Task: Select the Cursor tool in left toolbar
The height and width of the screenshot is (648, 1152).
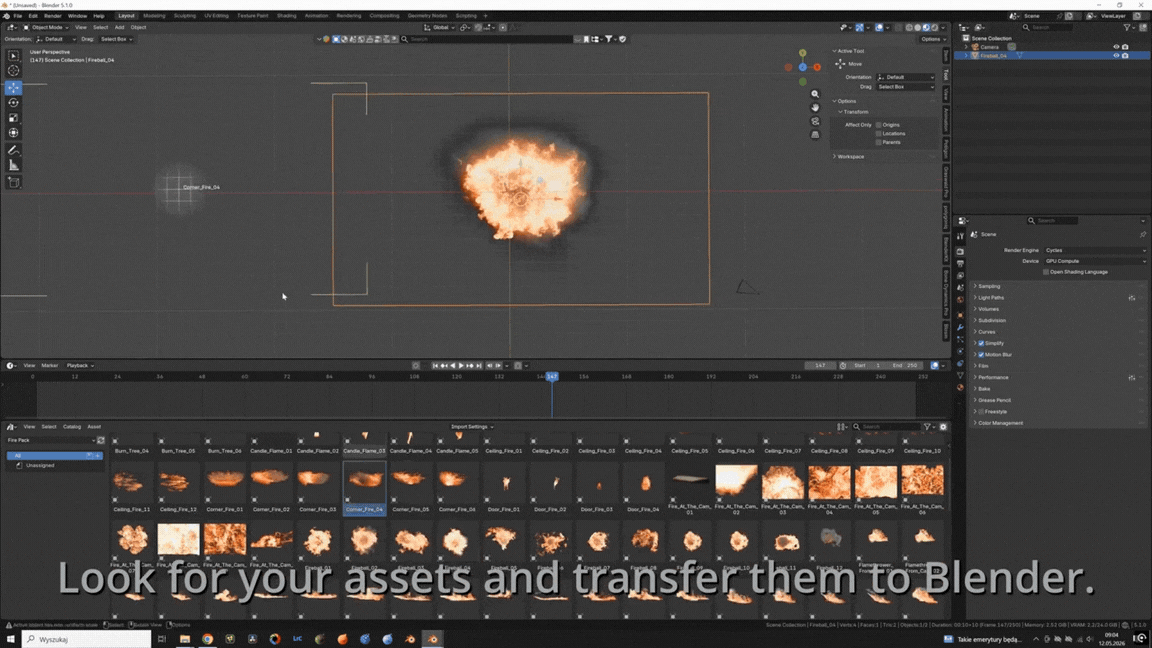Action: 13,71
